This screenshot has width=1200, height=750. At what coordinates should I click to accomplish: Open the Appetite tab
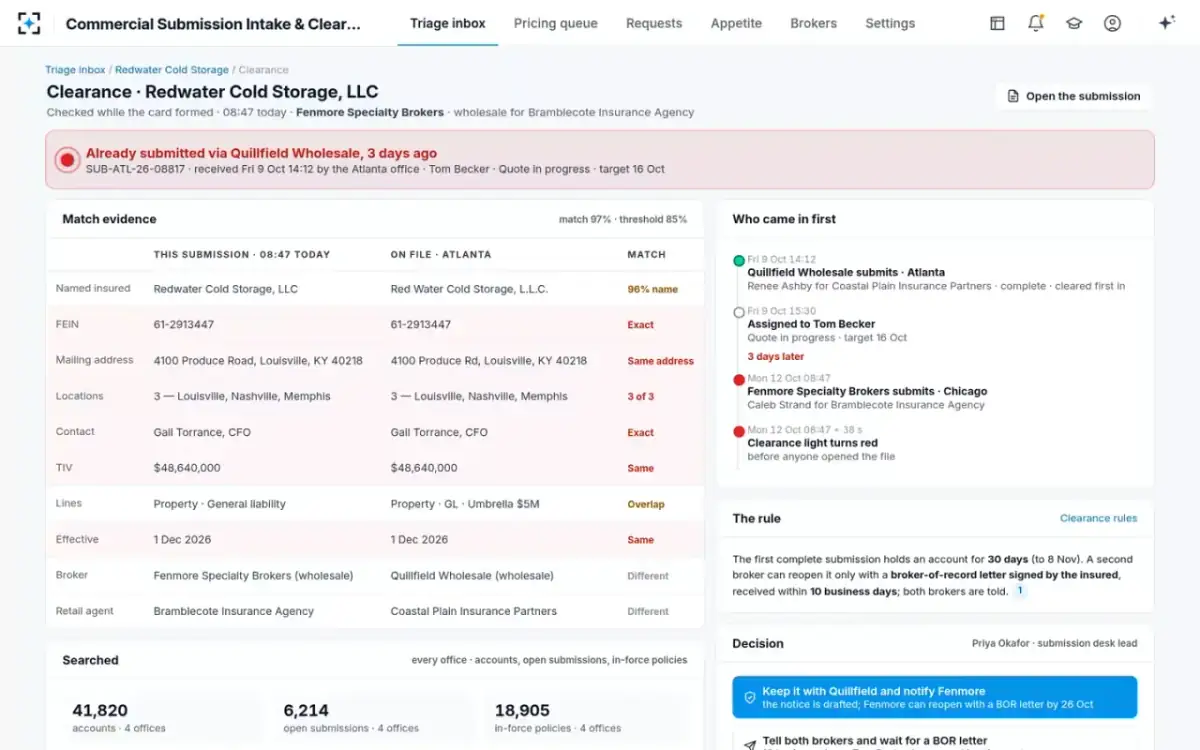pyautogui.click(x=736, y=23)
